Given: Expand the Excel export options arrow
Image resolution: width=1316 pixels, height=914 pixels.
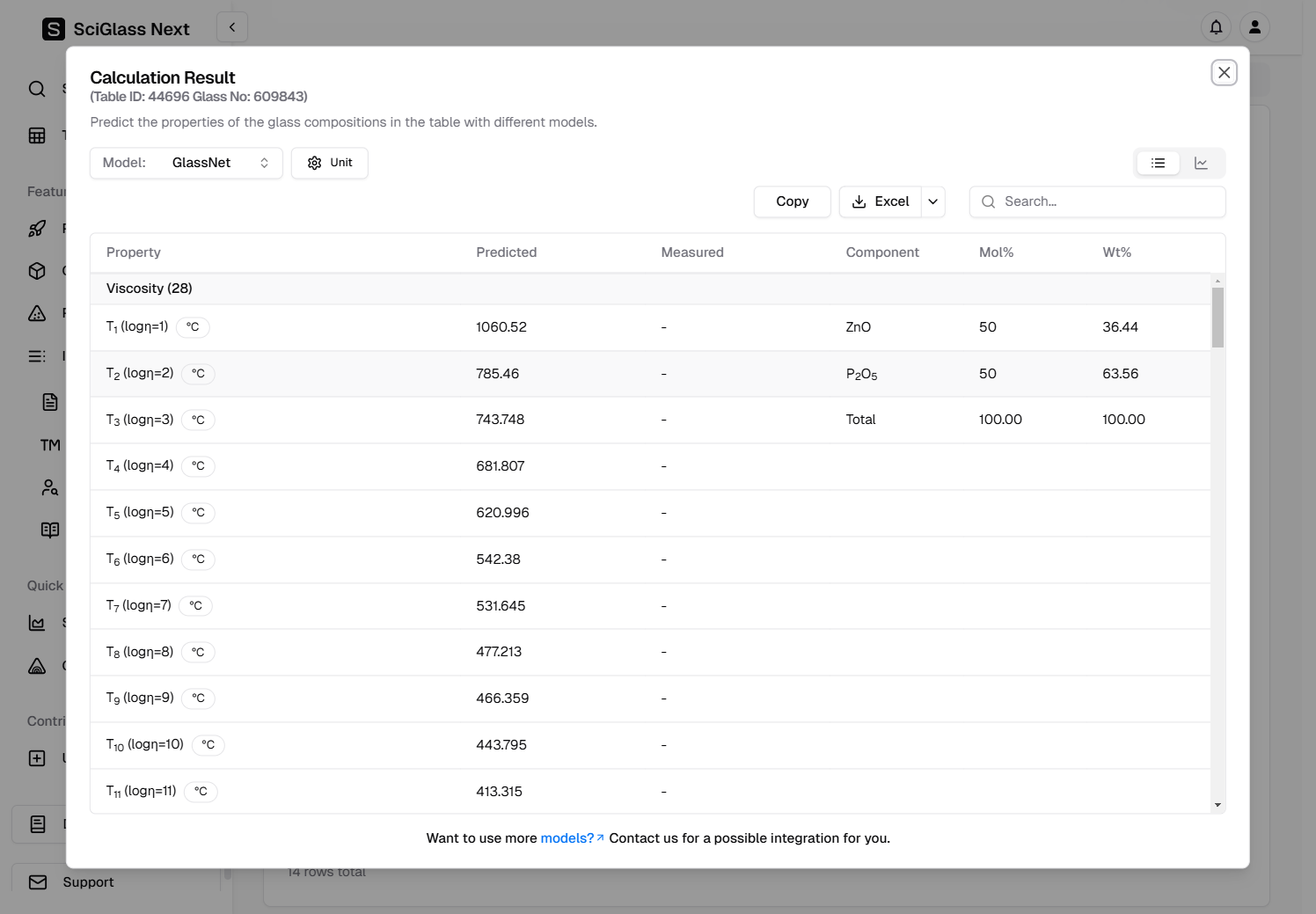Looking at the screenshot, I should tap(933, 201).
